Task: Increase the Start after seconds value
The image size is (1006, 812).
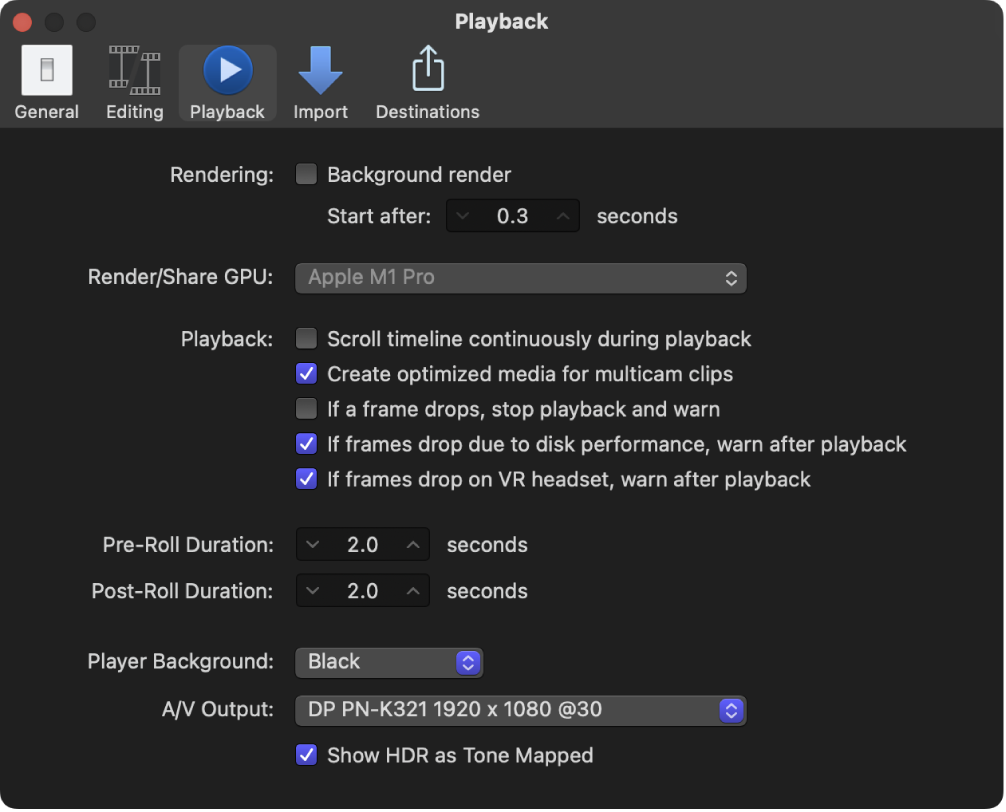Action: coord(563,215)
